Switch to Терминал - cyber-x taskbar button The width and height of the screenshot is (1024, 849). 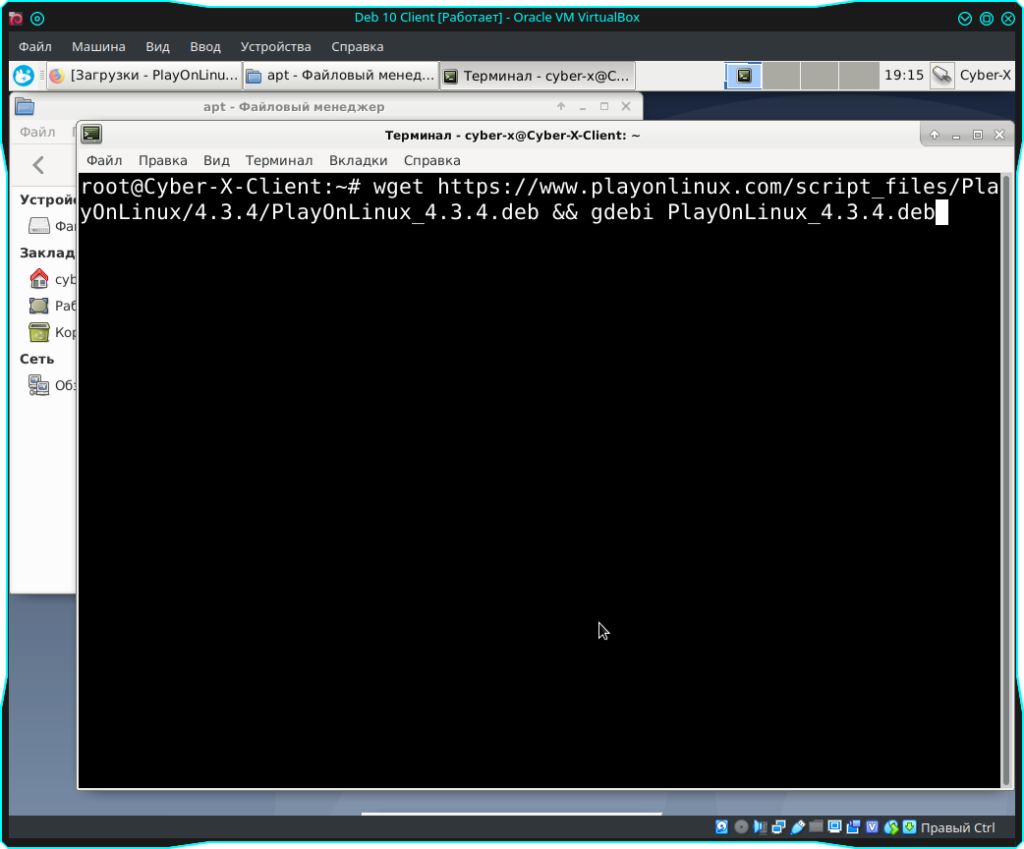[x=537, y=76]
